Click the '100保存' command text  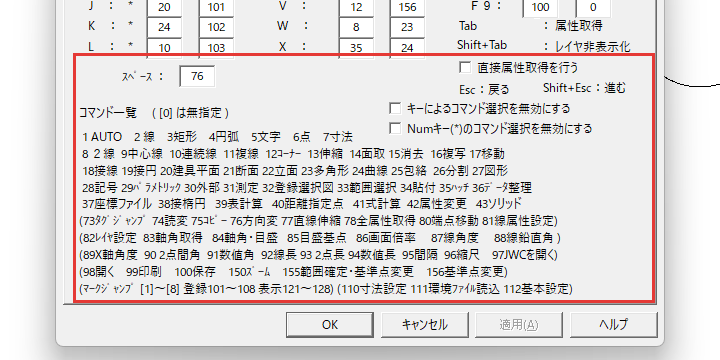(x=195, y=272)
